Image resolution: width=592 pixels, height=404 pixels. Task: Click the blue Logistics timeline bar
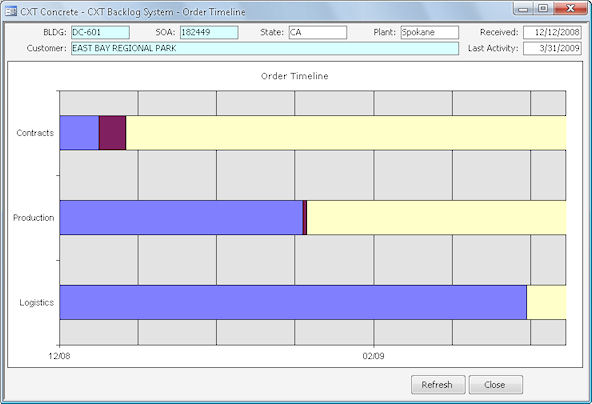point(293,302)
